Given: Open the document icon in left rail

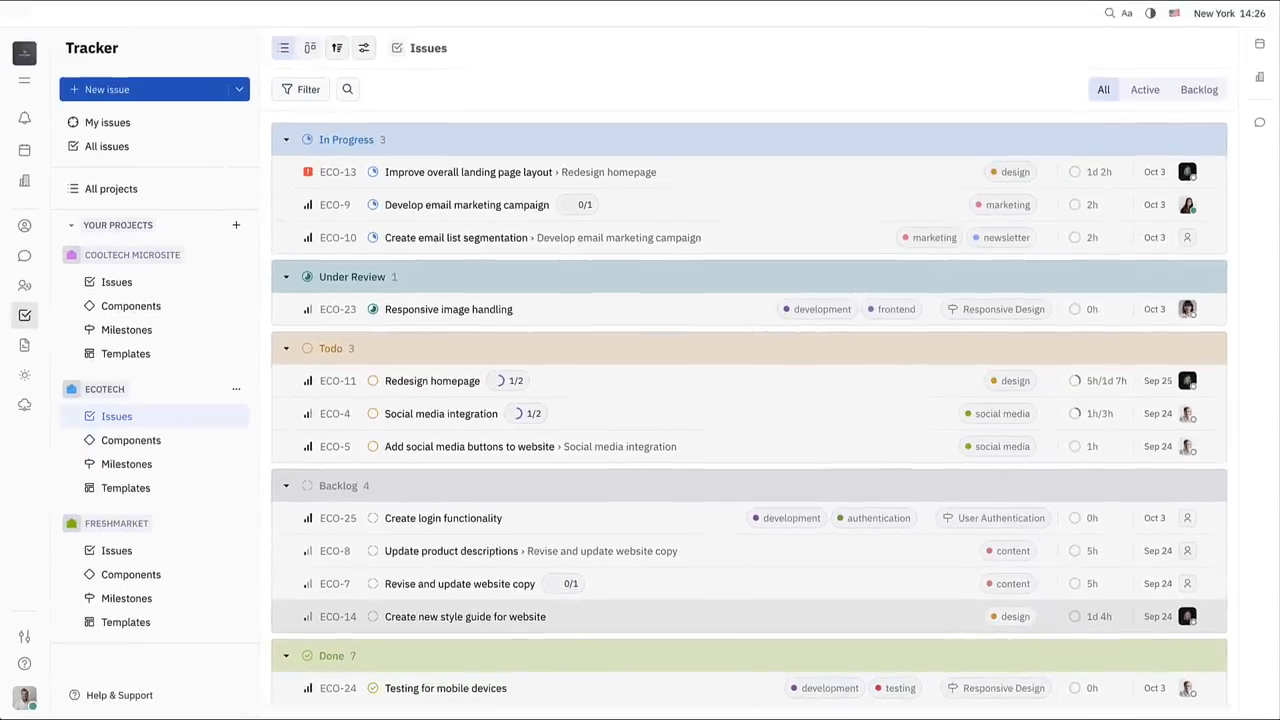Looking at the screenshot, I should (x=25, y=345).
